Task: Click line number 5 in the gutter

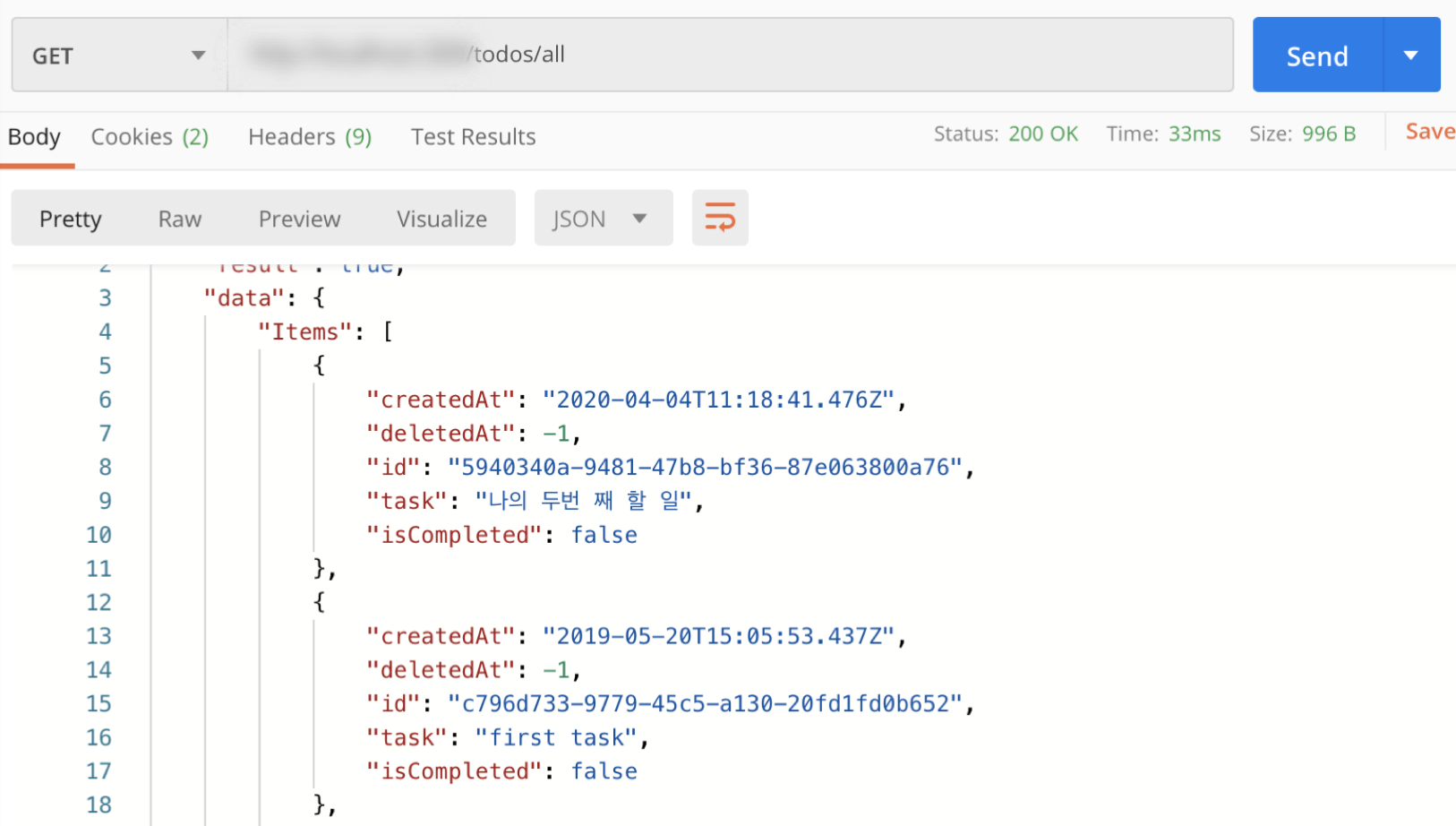Action: point(105,366)
